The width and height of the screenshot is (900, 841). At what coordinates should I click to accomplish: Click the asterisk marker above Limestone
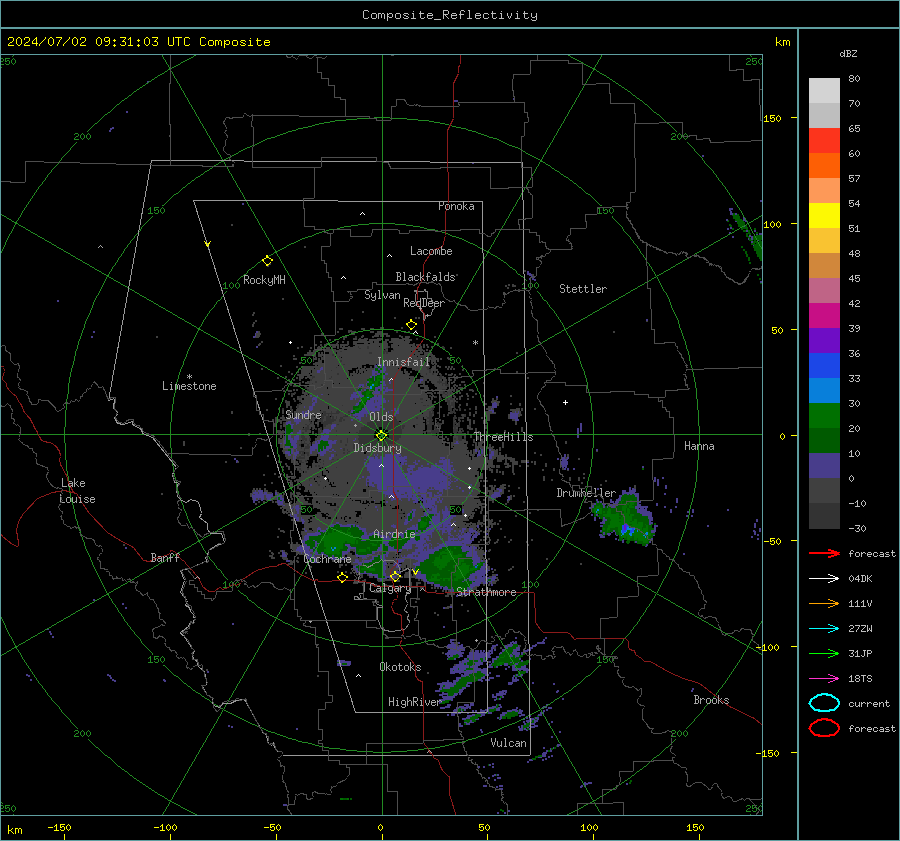point(189,377)
